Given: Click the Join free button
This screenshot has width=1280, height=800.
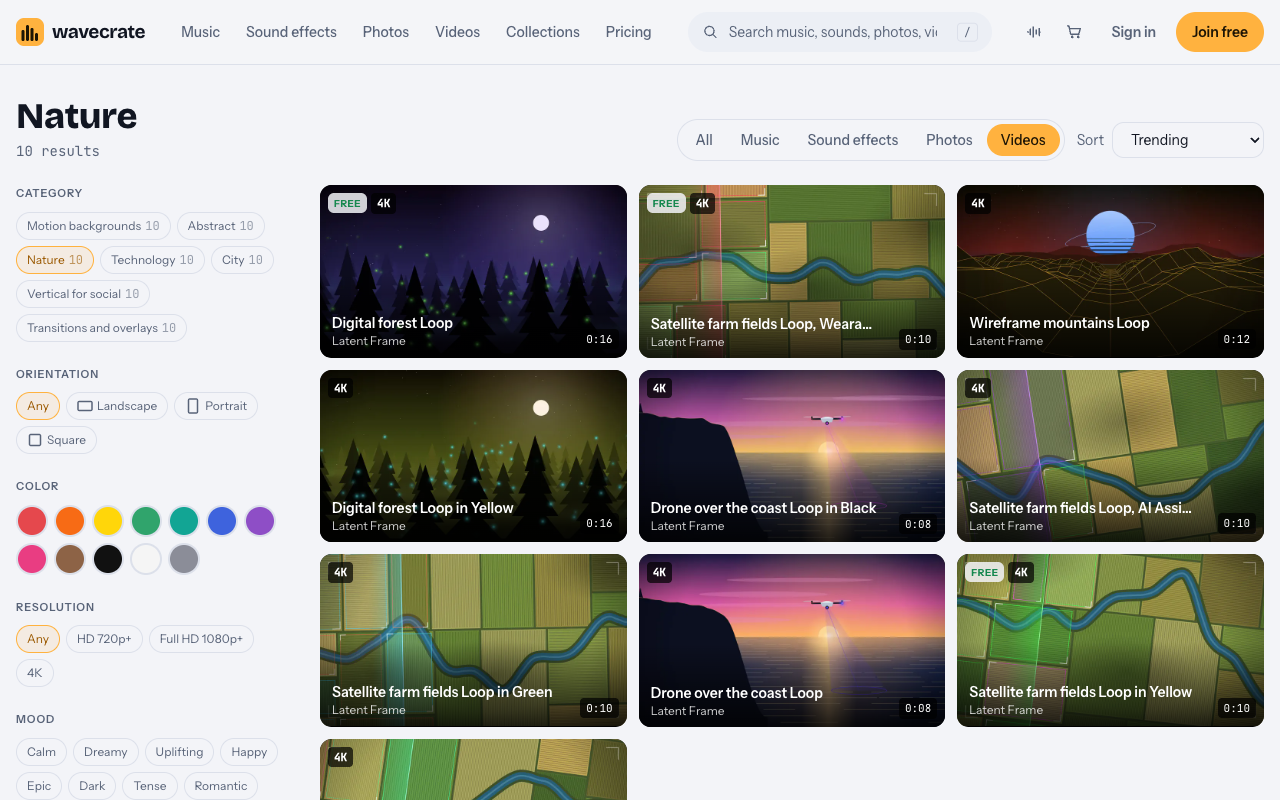Looking at the screenshot, I should 1220,32.
